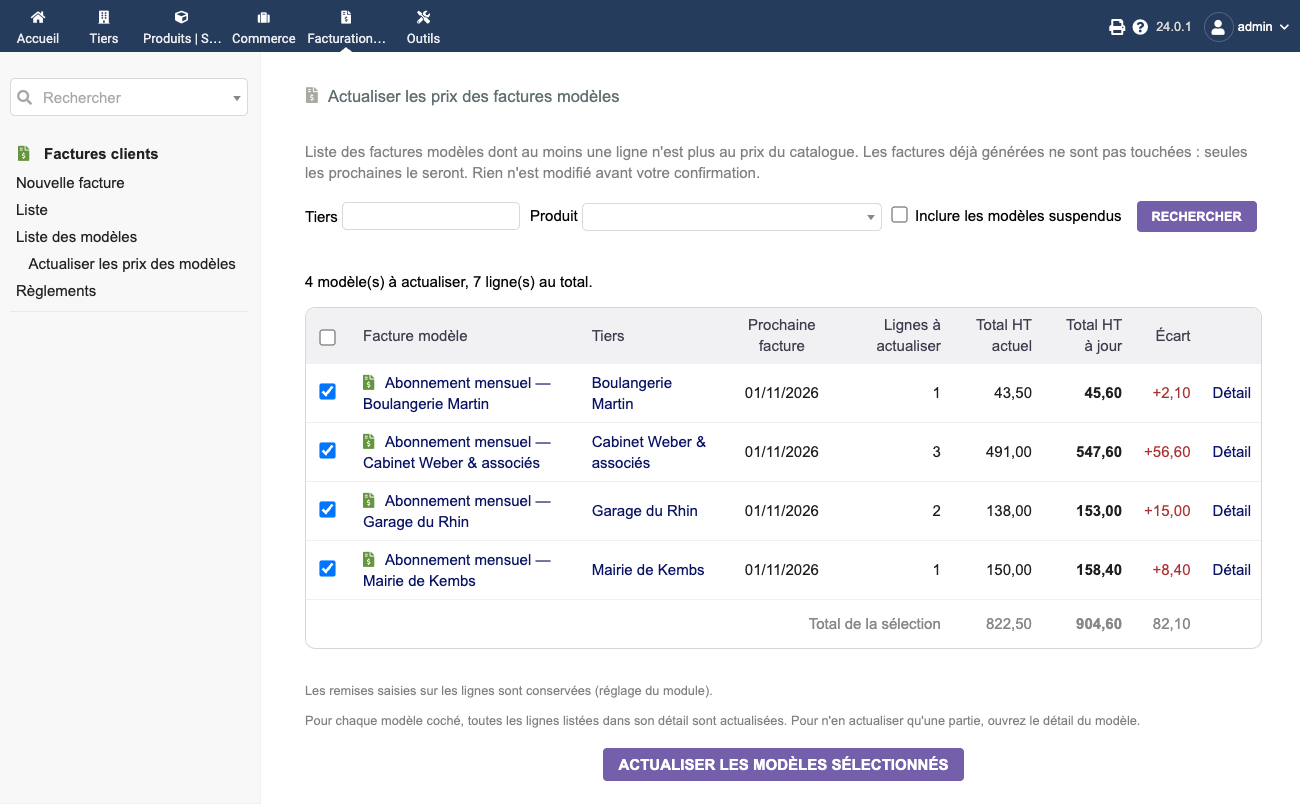Click the RECHERCHER button
1300x804 pixels.
(1196, 216)
